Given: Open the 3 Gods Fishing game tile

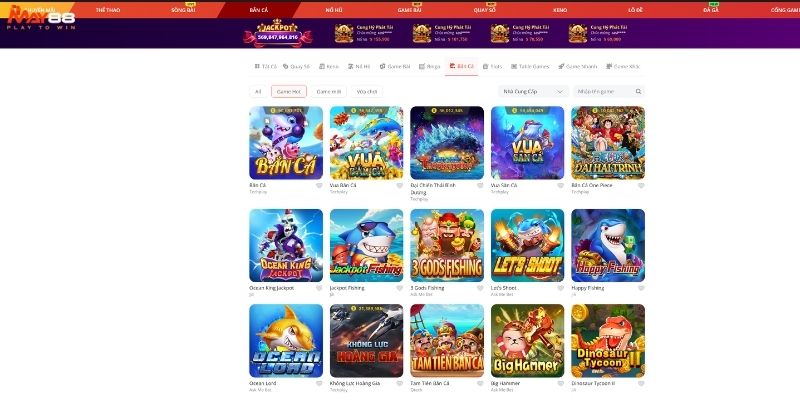Looking at the screenshot, I should [447, 245].
